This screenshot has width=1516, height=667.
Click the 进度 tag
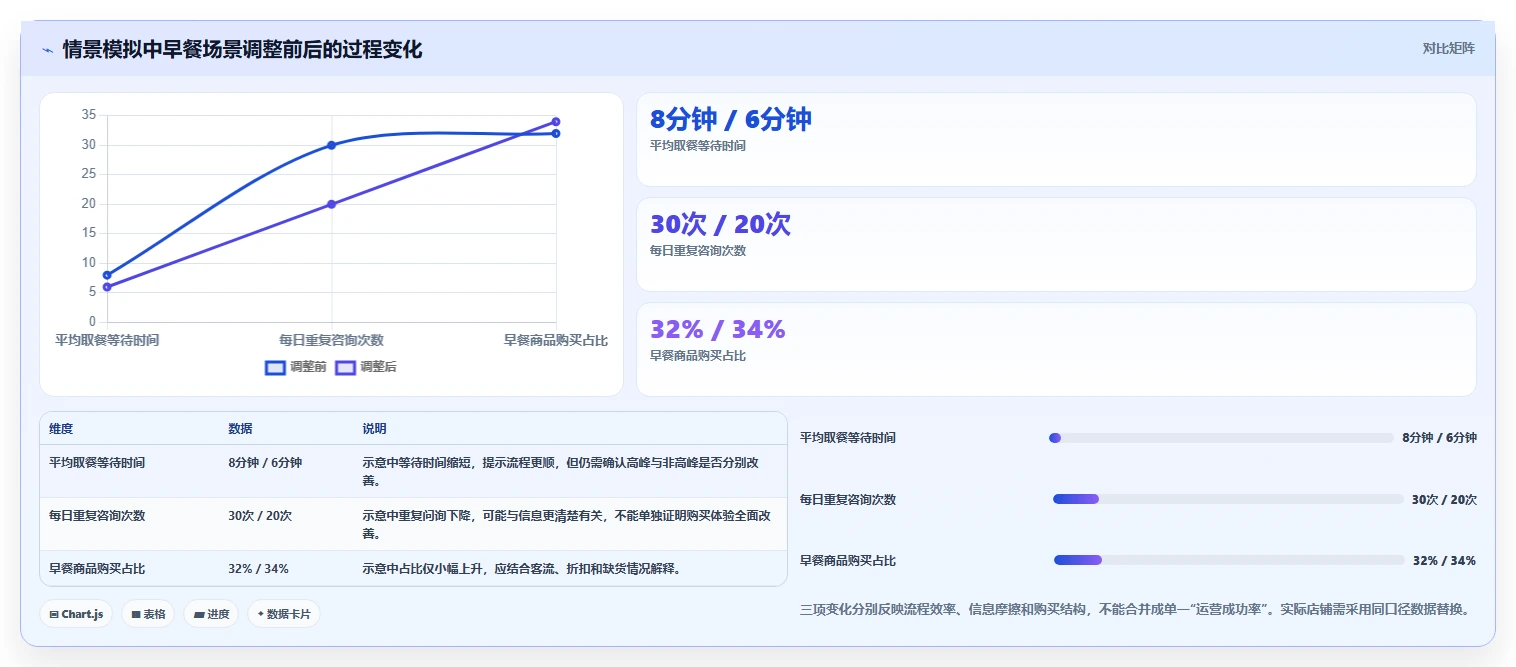pyautogui.click(x=211, y=614)
